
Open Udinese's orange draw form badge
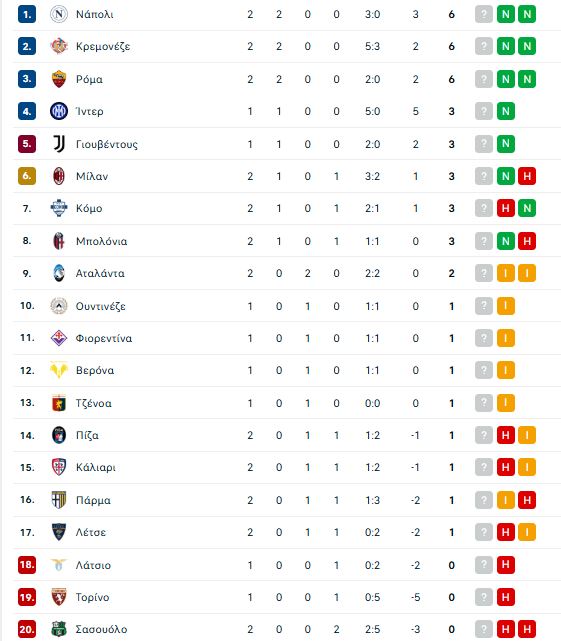click(x=506, y=306)
